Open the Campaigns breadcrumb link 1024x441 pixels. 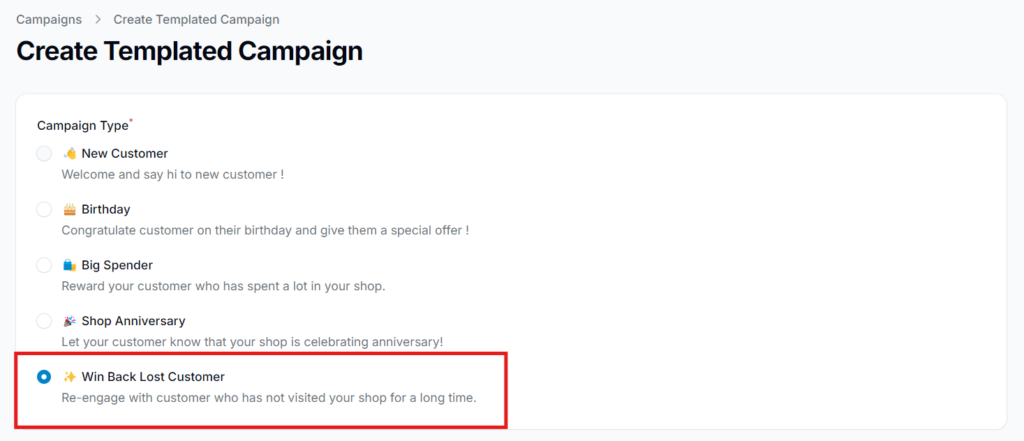click(x=49, y=20)
